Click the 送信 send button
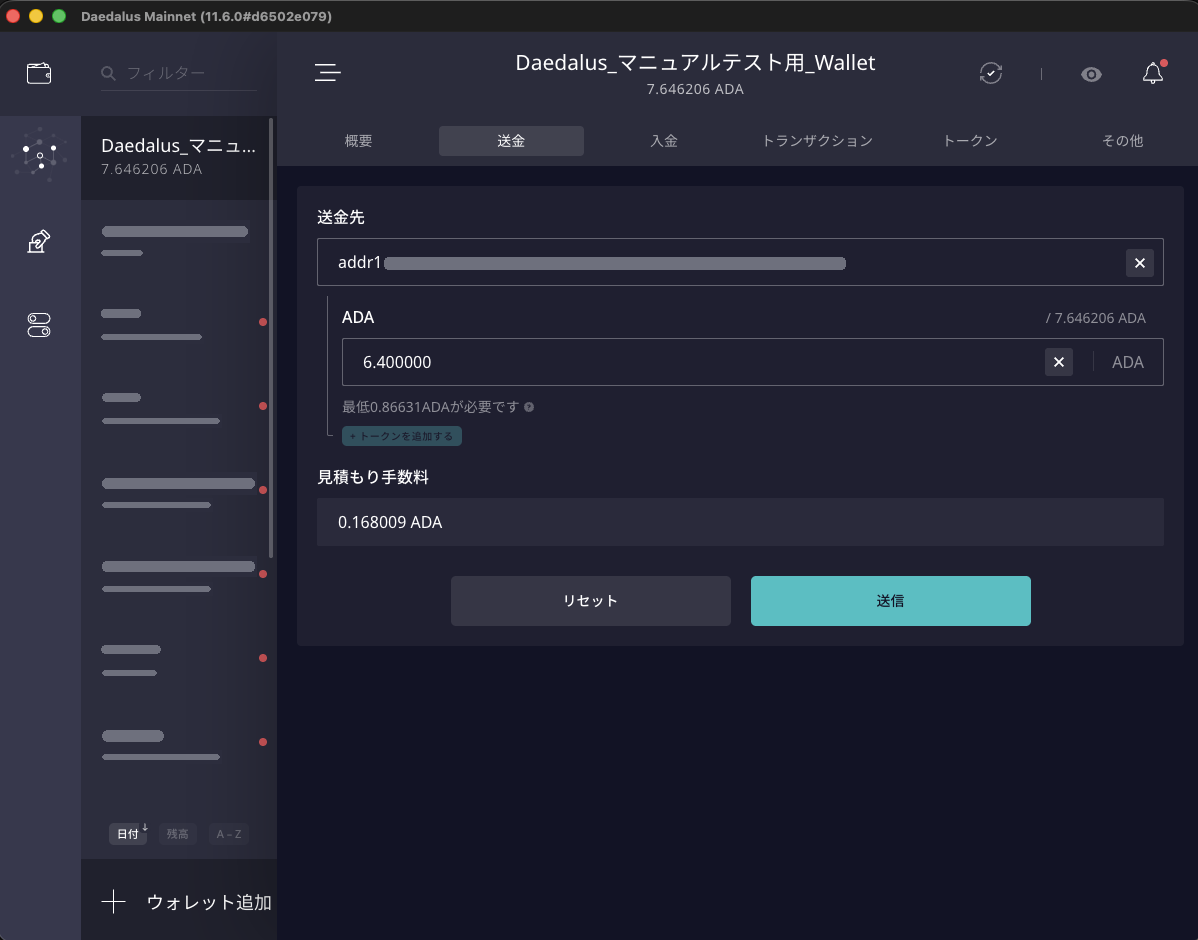 click(891, 601)
